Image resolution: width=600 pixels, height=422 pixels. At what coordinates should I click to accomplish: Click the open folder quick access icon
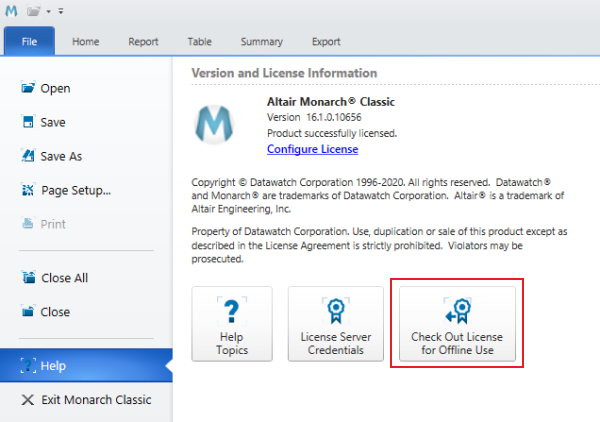(34, 11)
